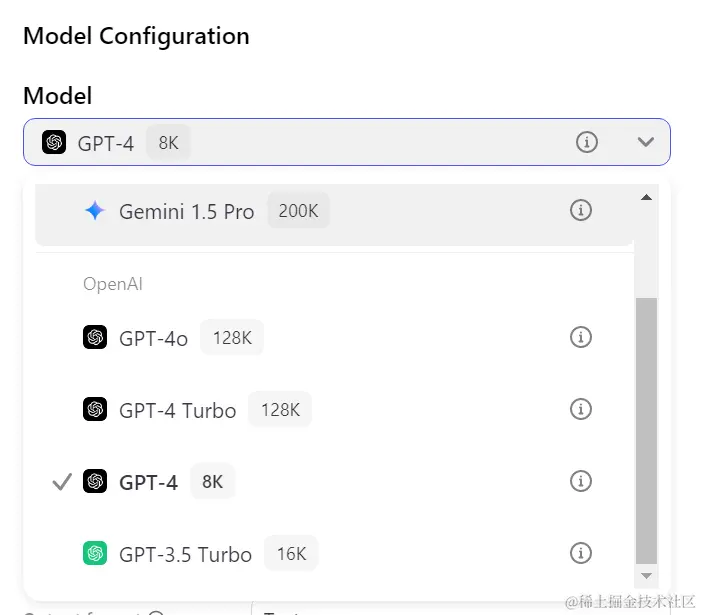This screenshot has width=701, height=615.
Task: Click the Gemini sparkle icon
Action: coord(95,211)
